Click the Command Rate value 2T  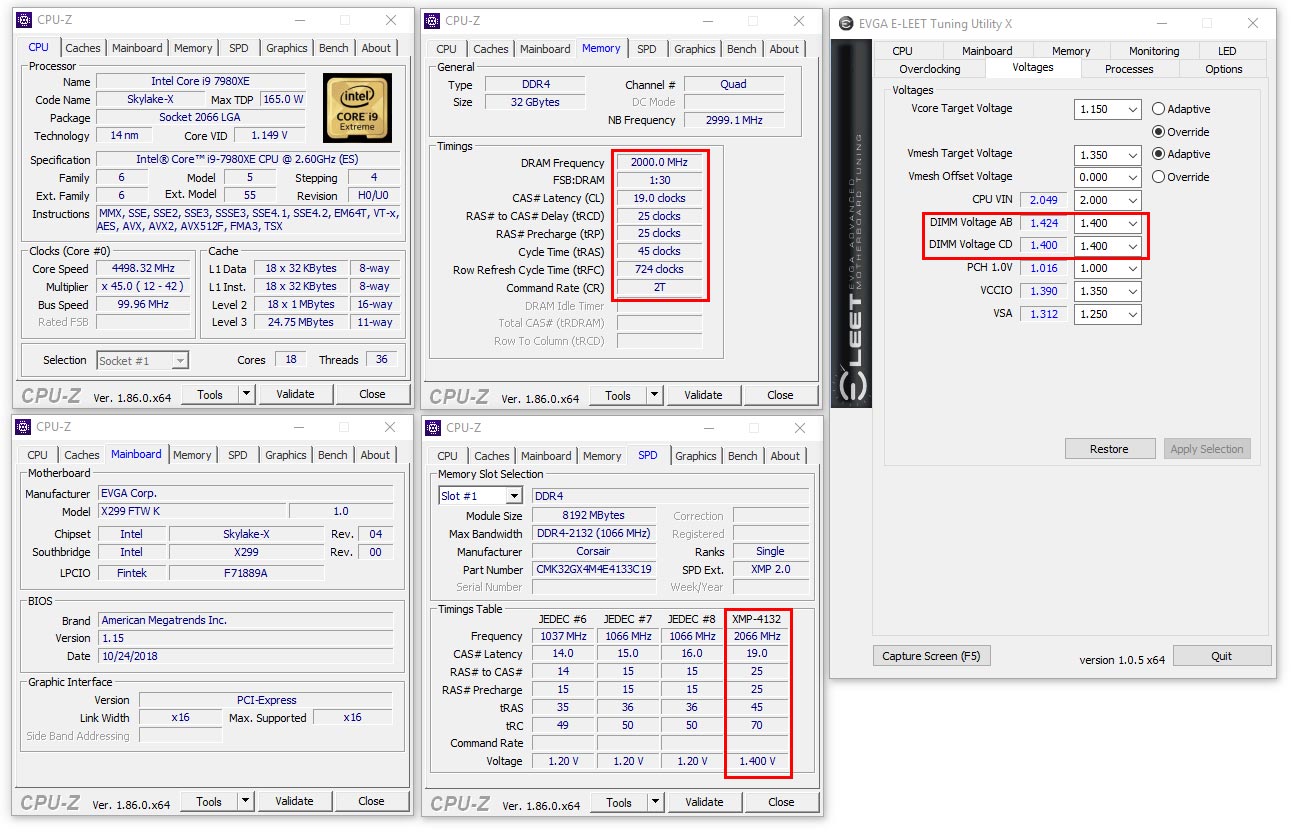pyautogui.click(x=659, y=288)
